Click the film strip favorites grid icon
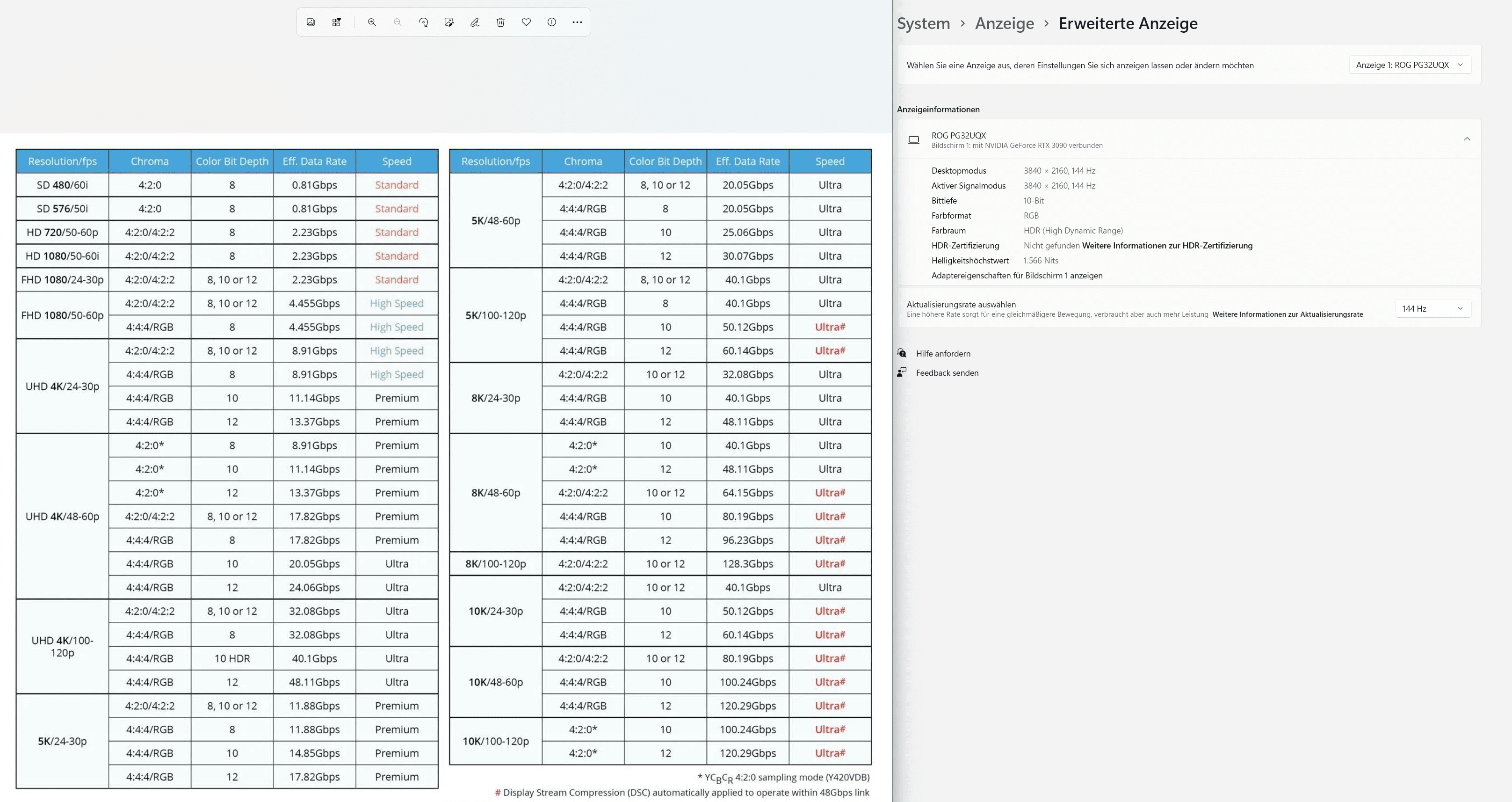This screenshot has height=802, width=1512. (x=336, y=22)
